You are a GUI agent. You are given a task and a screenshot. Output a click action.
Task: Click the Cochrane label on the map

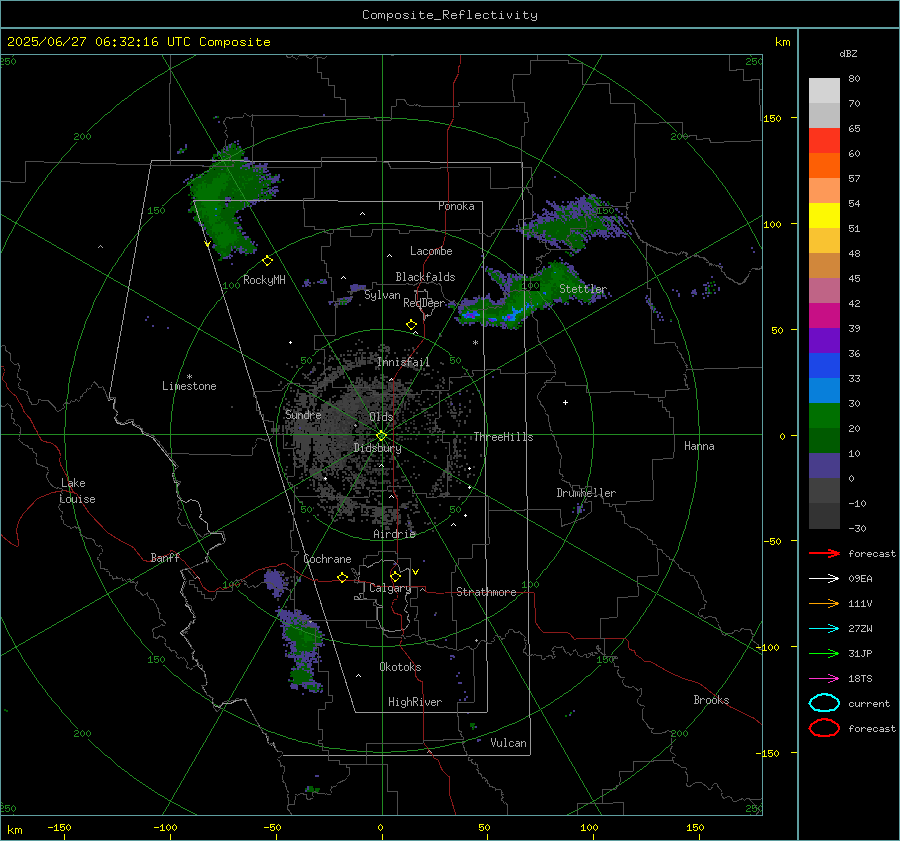tap(327, 559)
